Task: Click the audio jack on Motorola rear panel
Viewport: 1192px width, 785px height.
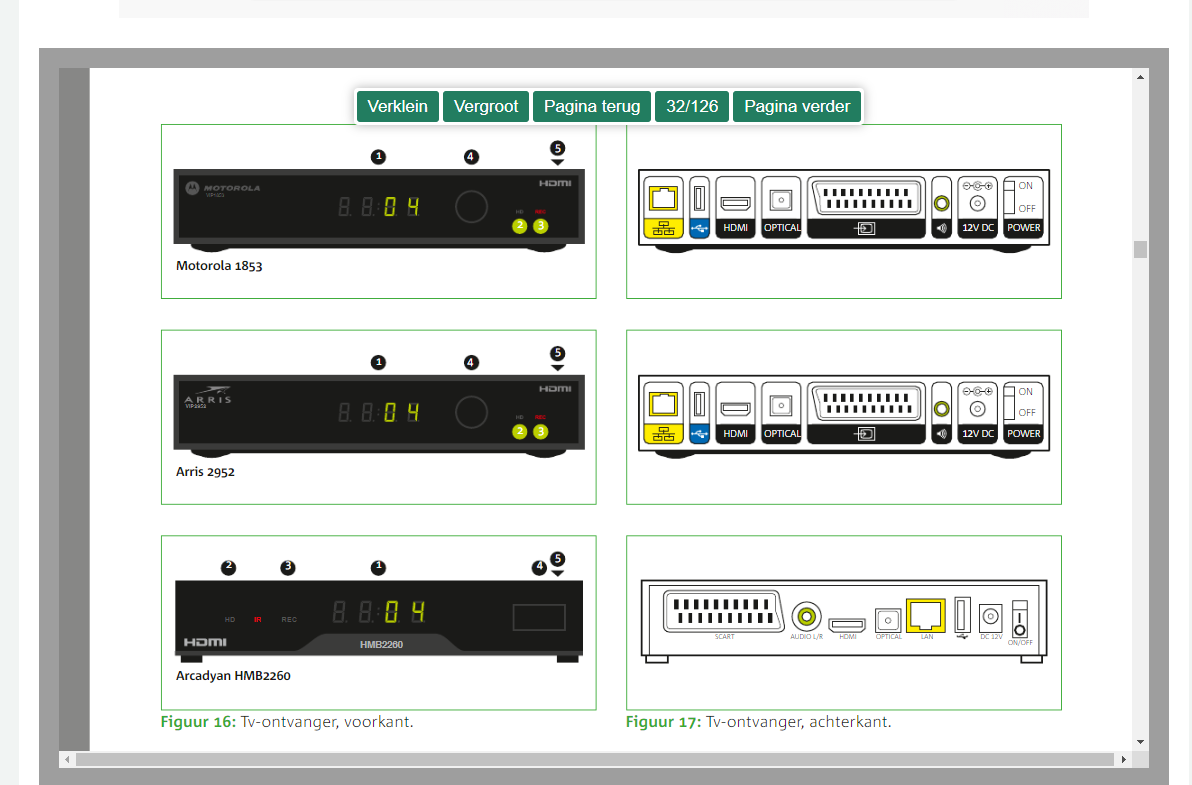Action: (941, 207)
